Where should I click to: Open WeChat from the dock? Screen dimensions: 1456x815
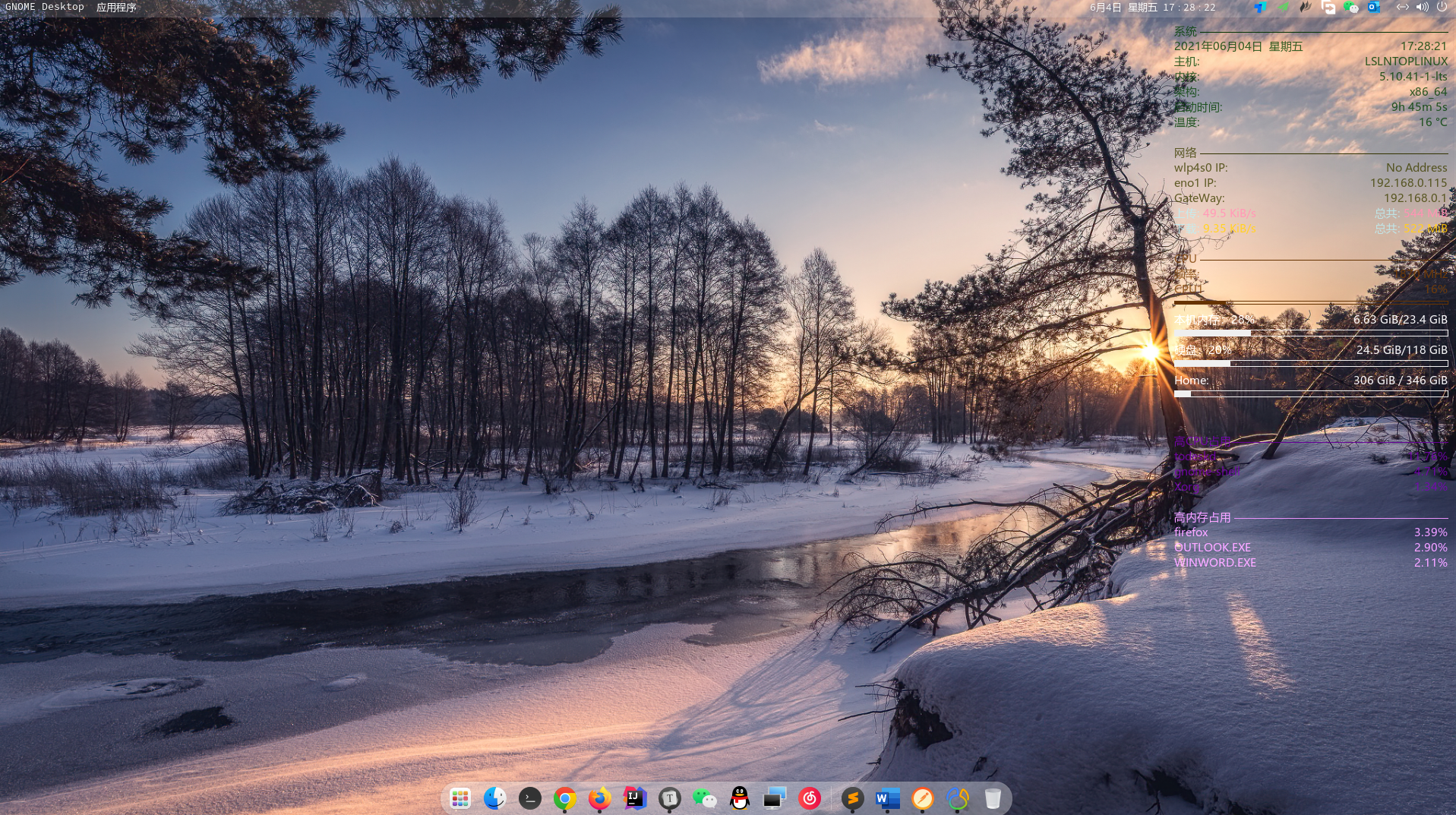[x=704, y=798]
